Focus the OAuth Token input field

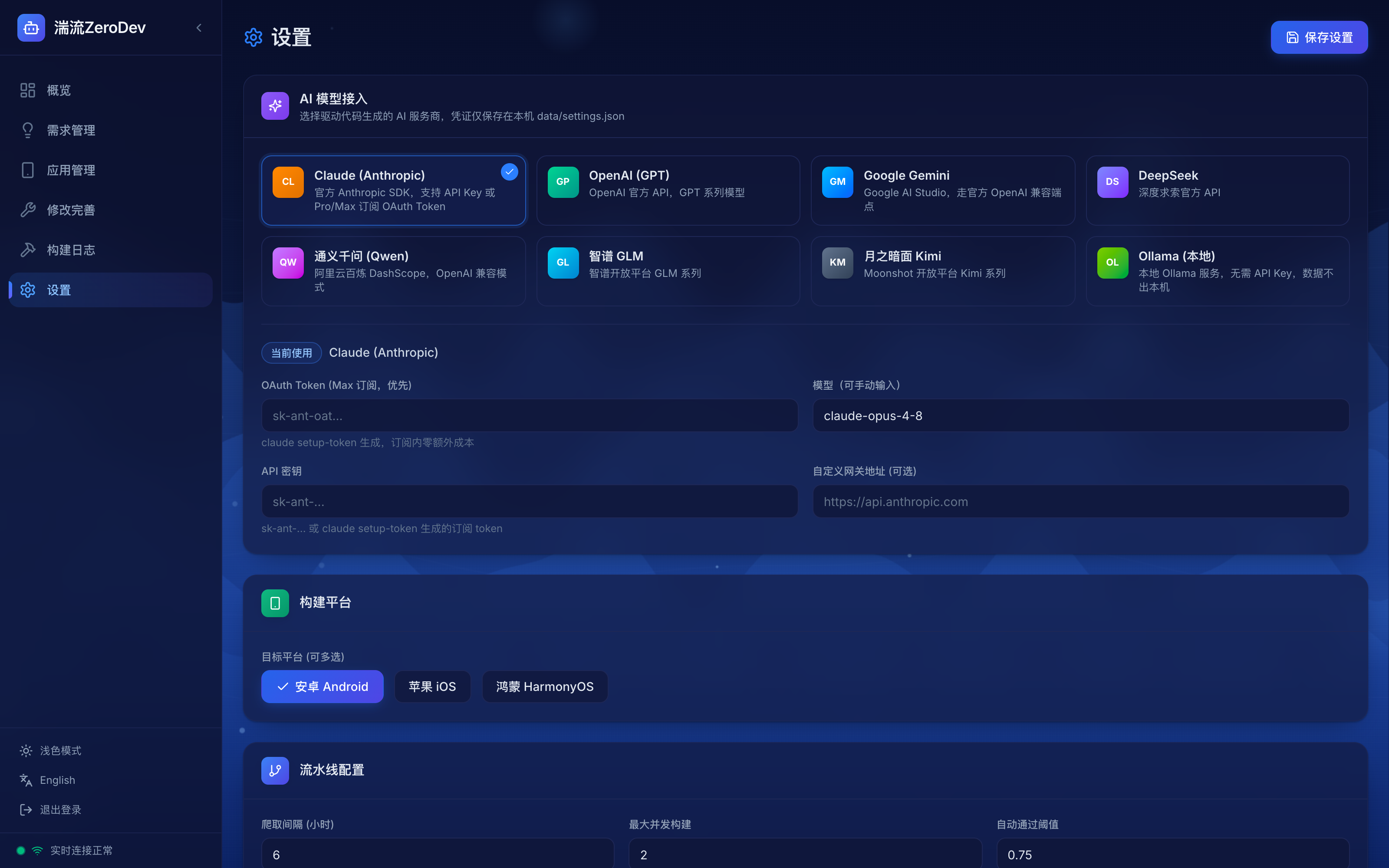coord(529,416)
